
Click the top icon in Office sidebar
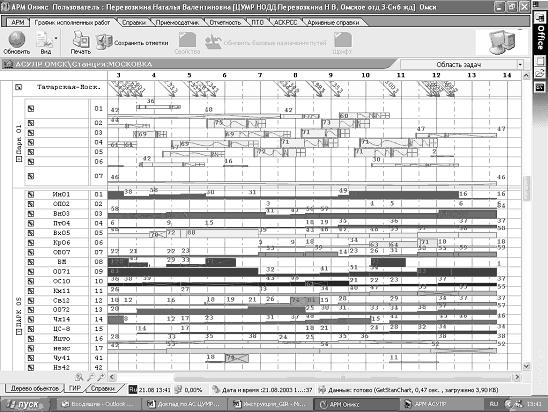(540, 18)
